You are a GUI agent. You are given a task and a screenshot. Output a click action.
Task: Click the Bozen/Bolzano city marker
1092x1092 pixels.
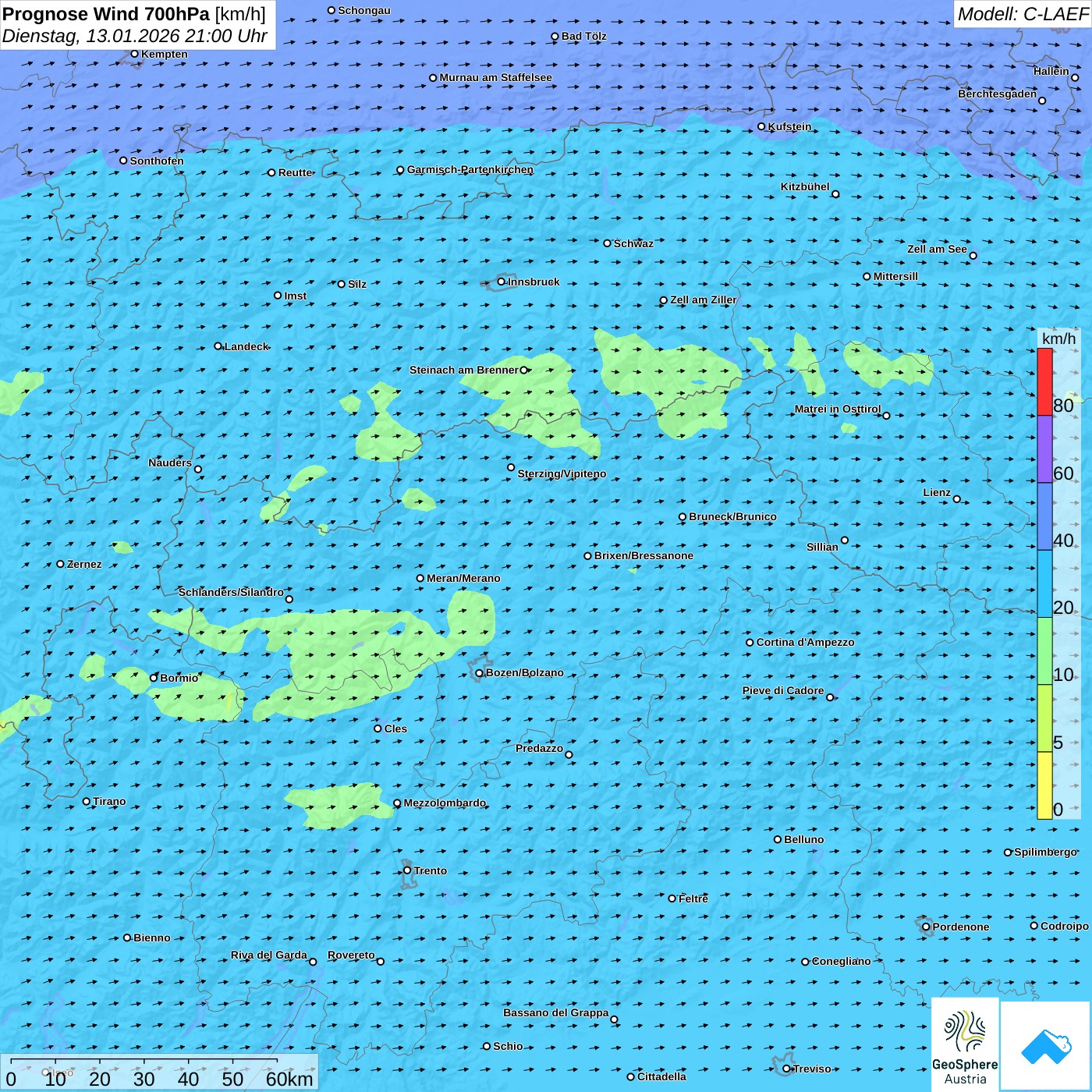[x=480, y=673]
